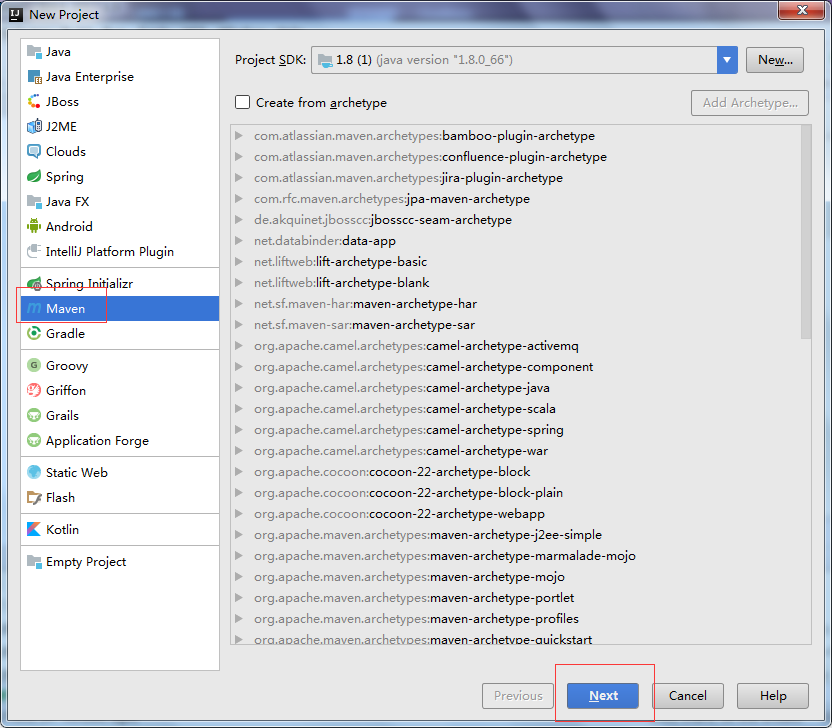Select the Java project type icon
Viewport: 832px width, 728px height.
(34, 51)
